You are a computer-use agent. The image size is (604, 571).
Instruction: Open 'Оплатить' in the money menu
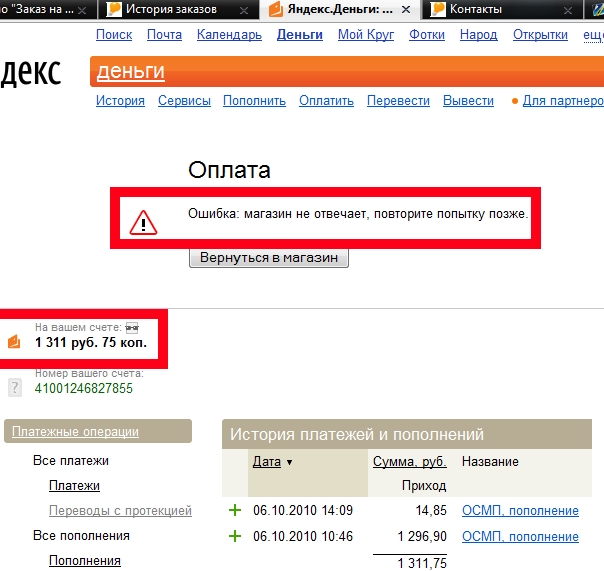(326, 101)
